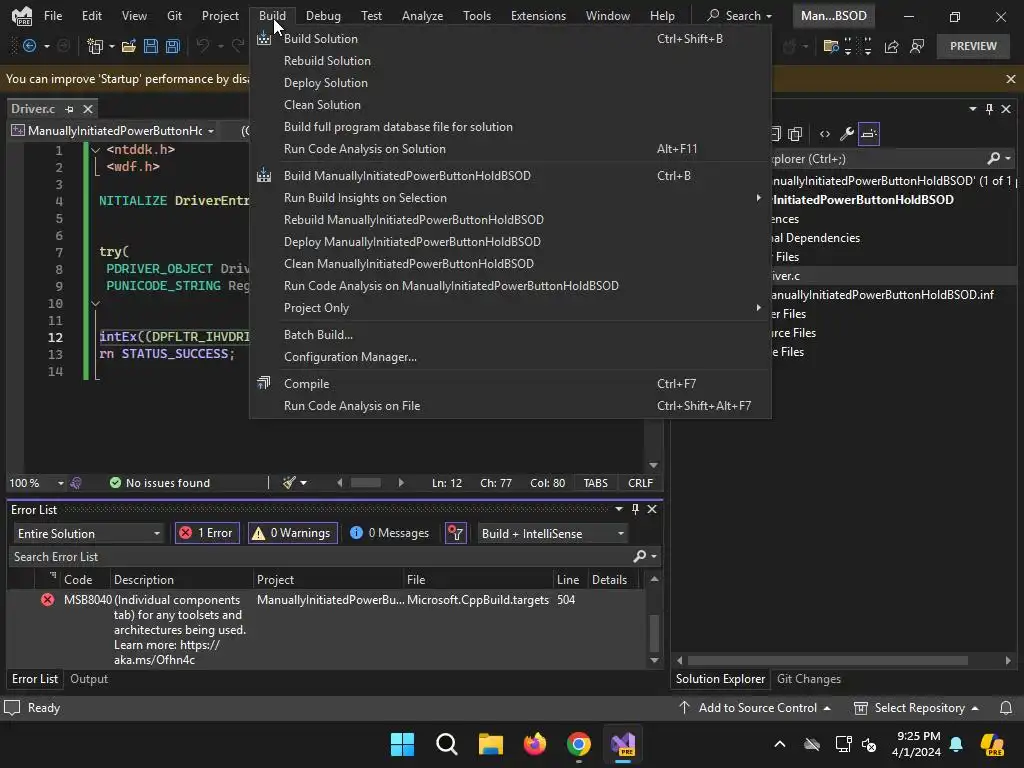Image resolution: width=1024 pixels, height=768 pixels.
Task: Toggle the 0 Warnings filter button
Action: pyautogui.click(x=293, y=533)
